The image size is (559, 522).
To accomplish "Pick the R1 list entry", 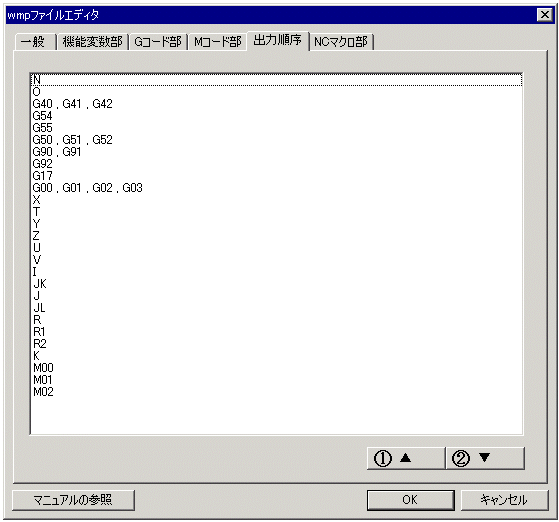I will click(277, 332).
